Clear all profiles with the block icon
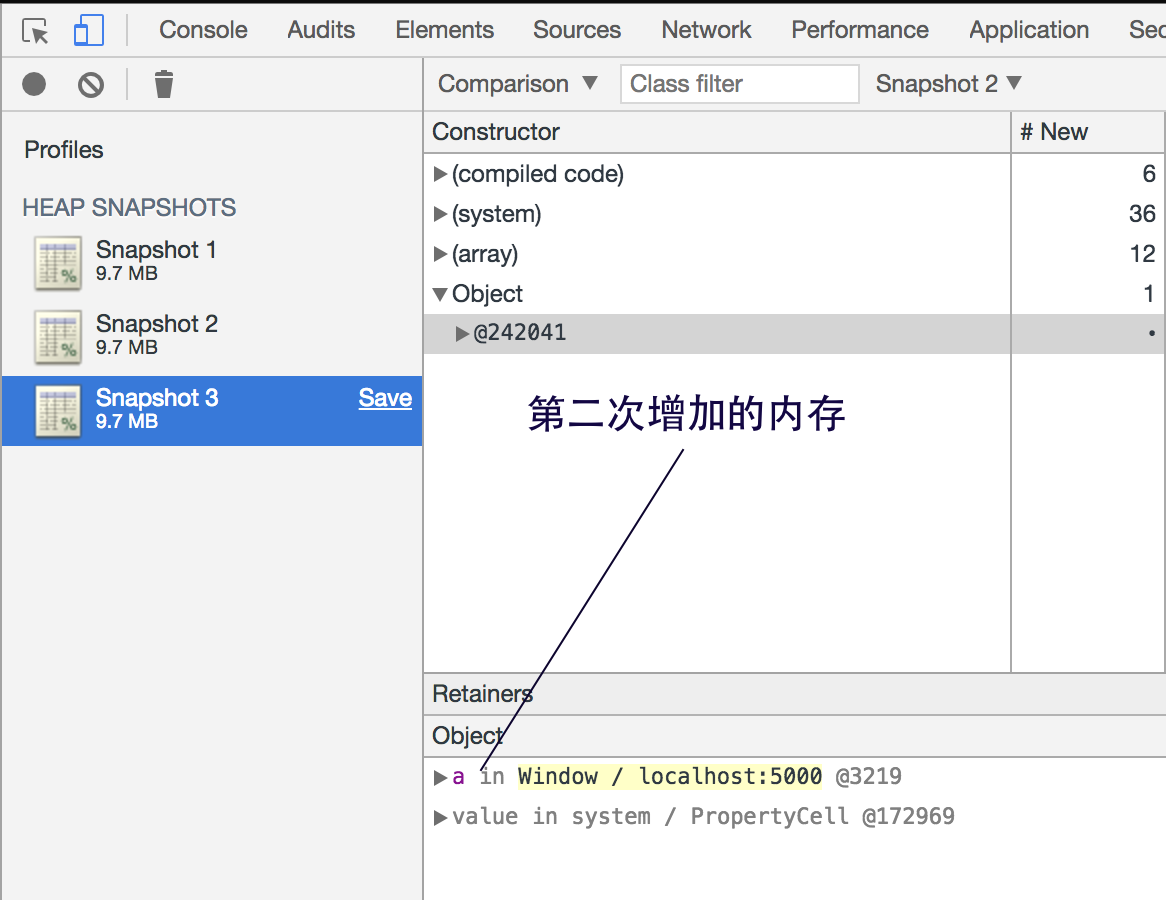This screenshot has height=900, width=1166. 90,84
